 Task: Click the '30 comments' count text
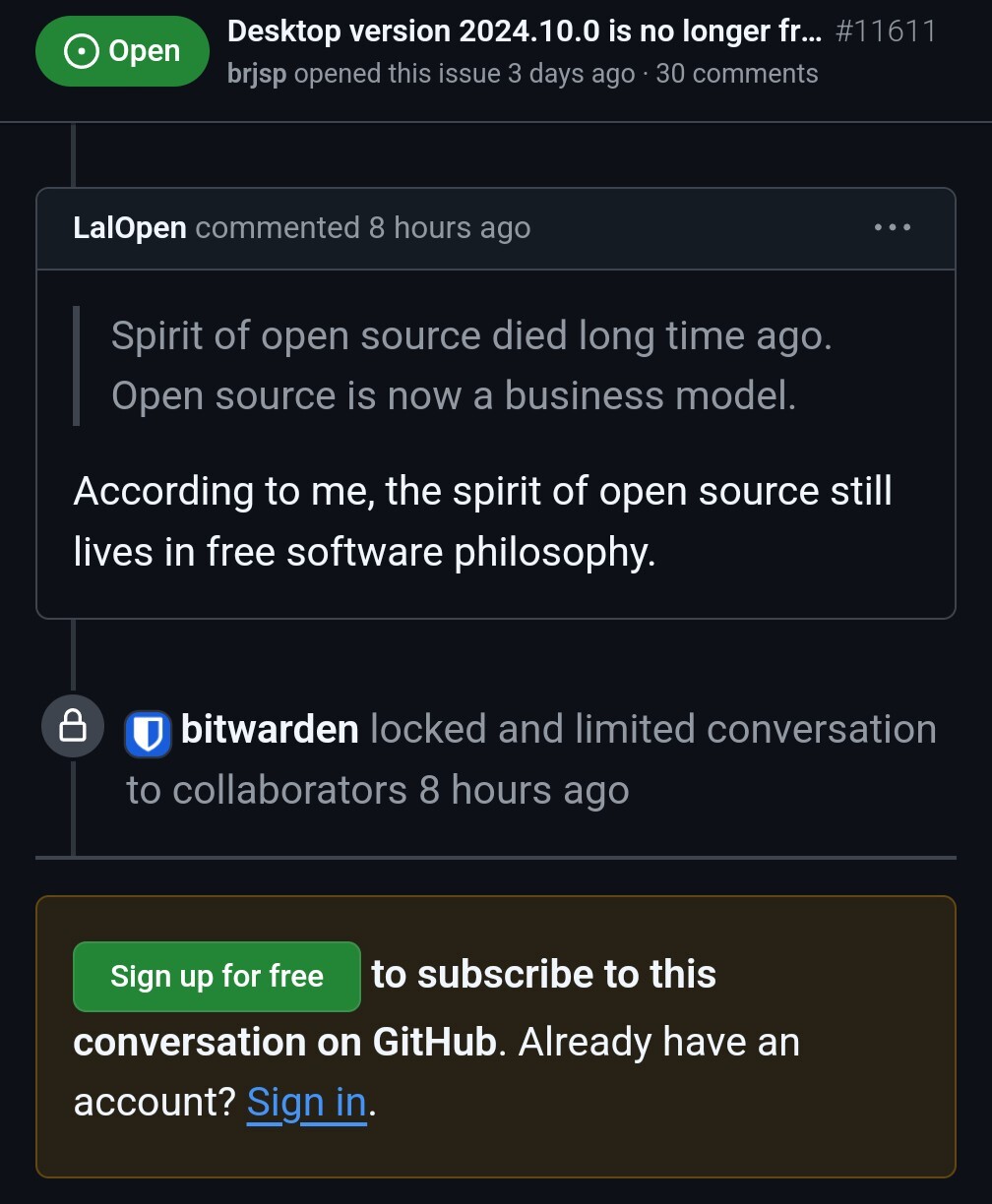pyautogui.click(x=737, y=74)
